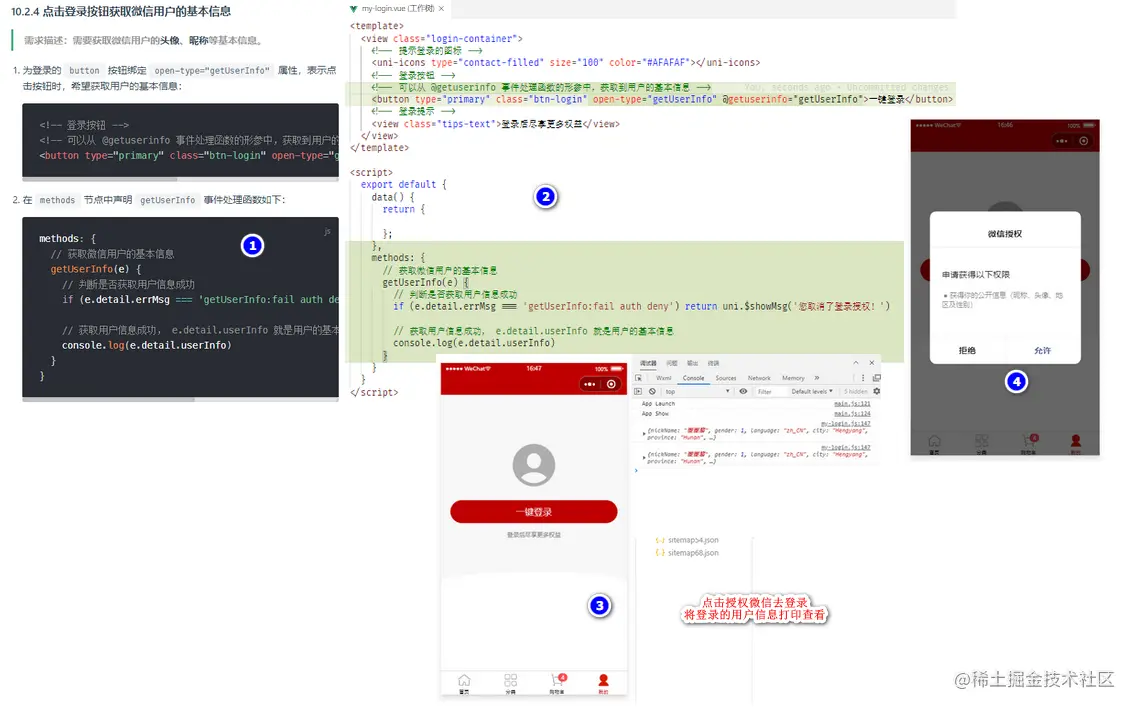Click the devtools undock window icon

pos(877,378)
